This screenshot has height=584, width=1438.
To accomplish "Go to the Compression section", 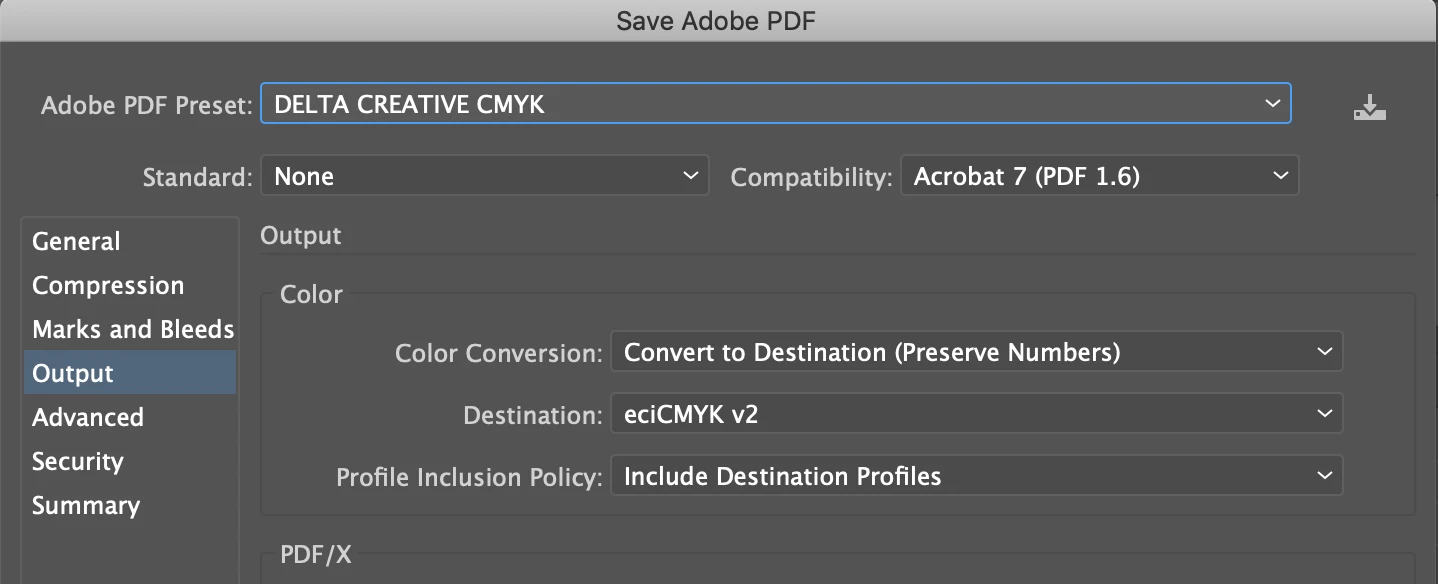I will pos(108,286).
